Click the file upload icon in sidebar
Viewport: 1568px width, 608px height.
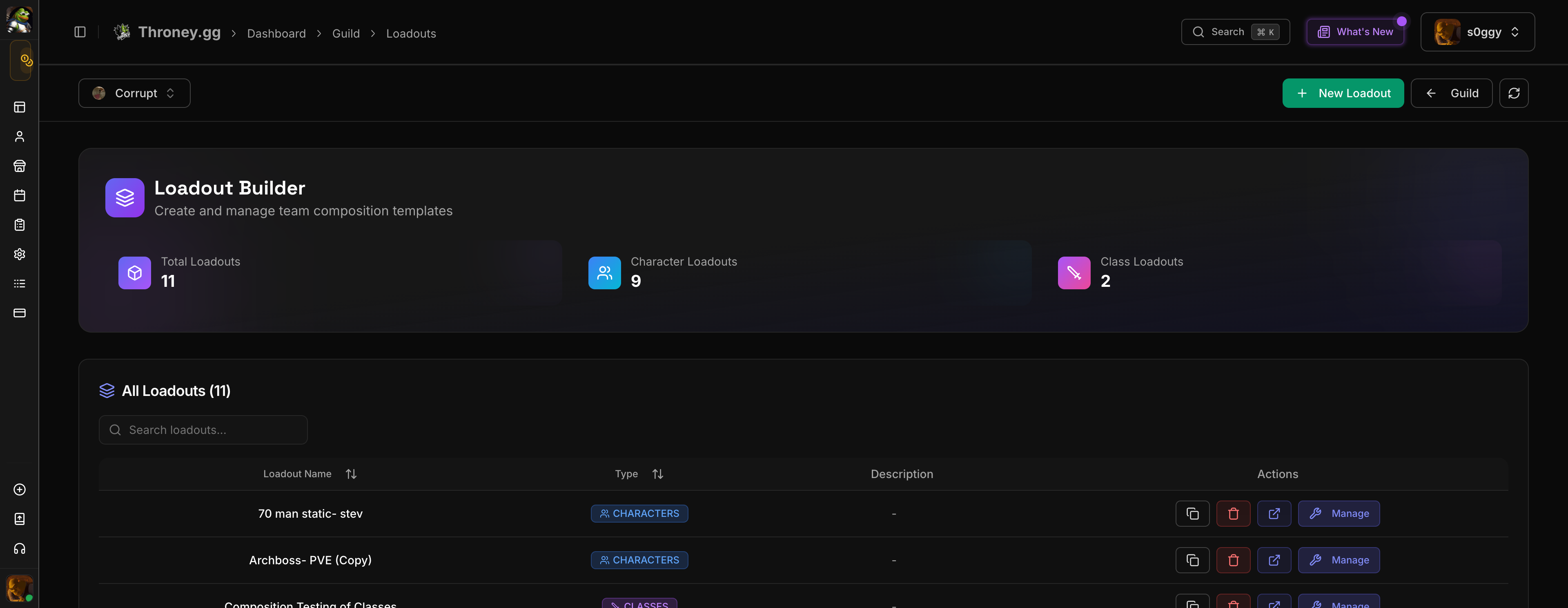(20, 519)
